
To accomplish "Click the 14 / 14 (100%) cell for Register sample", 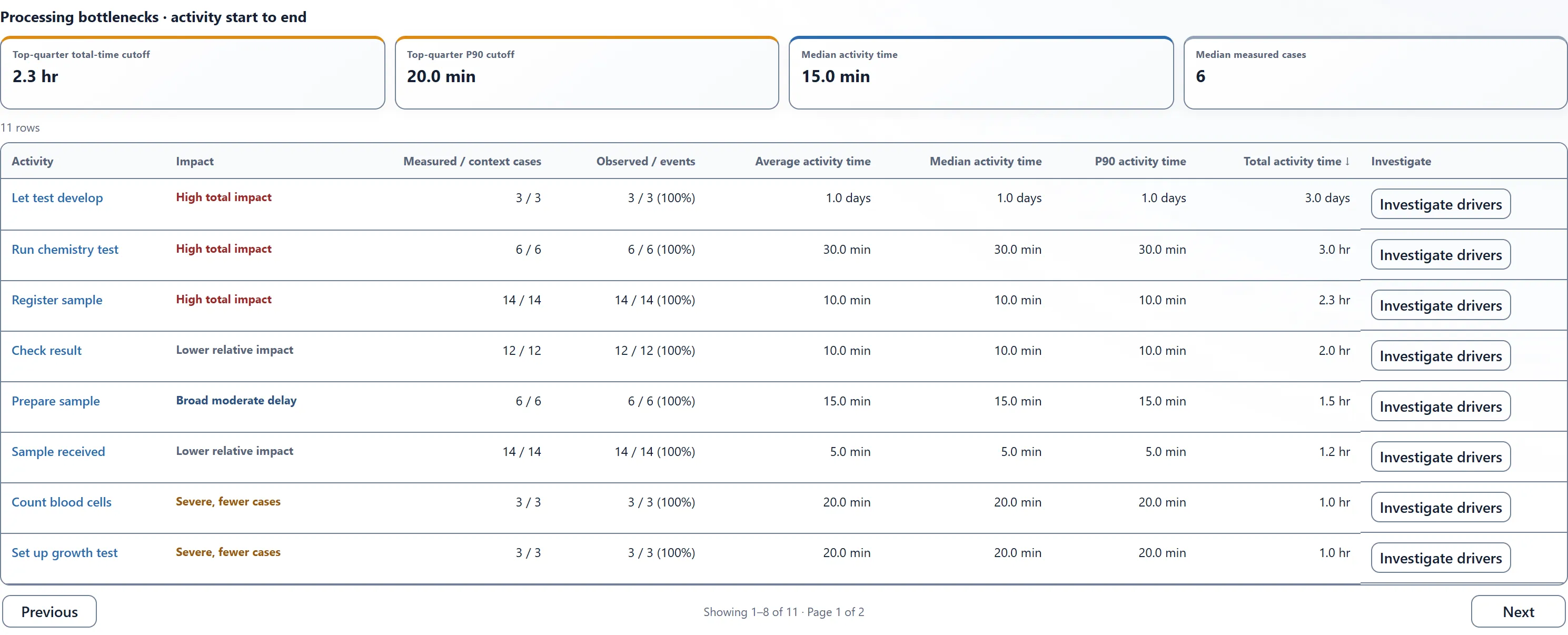I will pos(654,300).
